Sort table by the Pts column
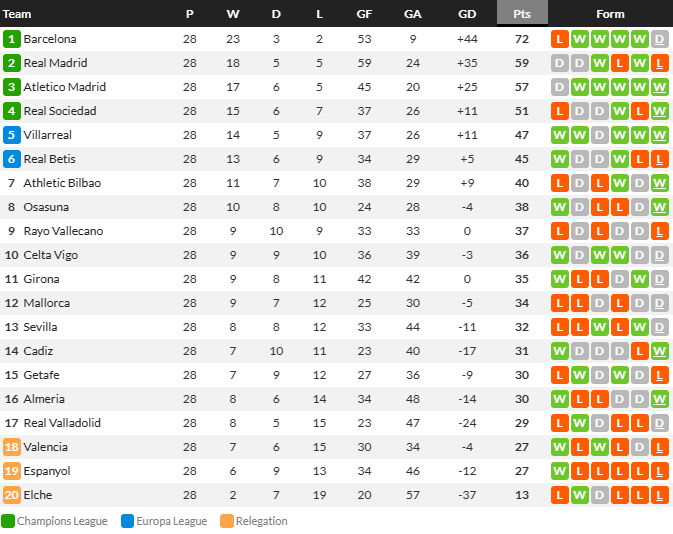Image resolution: width=673 pixels, height=534 pixels. click(x=522, y=14)
